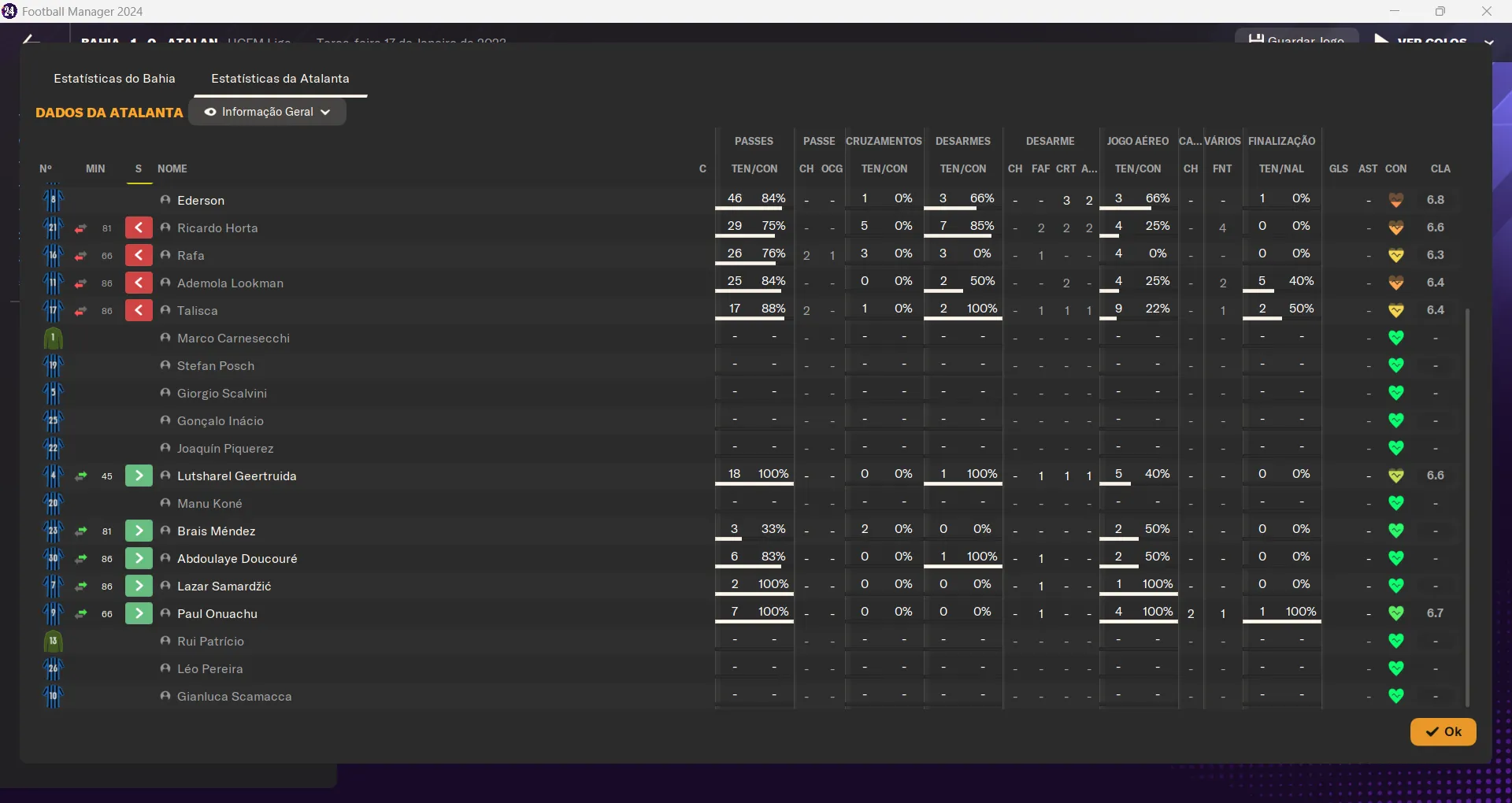Image resolution: width=1512 pixels, height=803 pixels.
Task: Click Brais Méndez's green substituted-on arrow
Action: 139,531
